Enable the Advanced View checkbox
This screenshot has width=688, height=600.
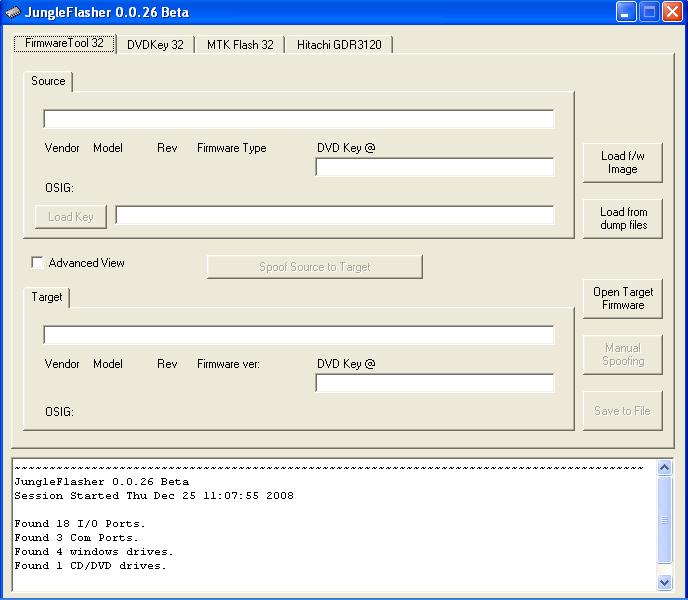[x=37, y=262]
